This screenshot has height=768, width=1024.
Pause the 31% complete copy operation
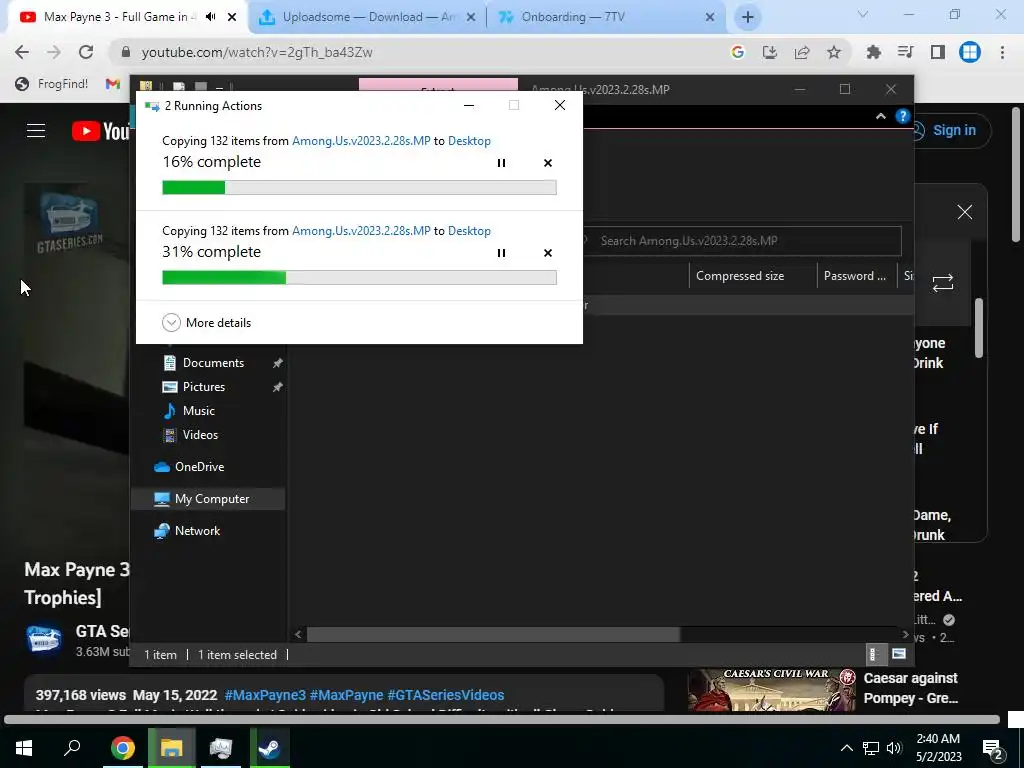501,253
